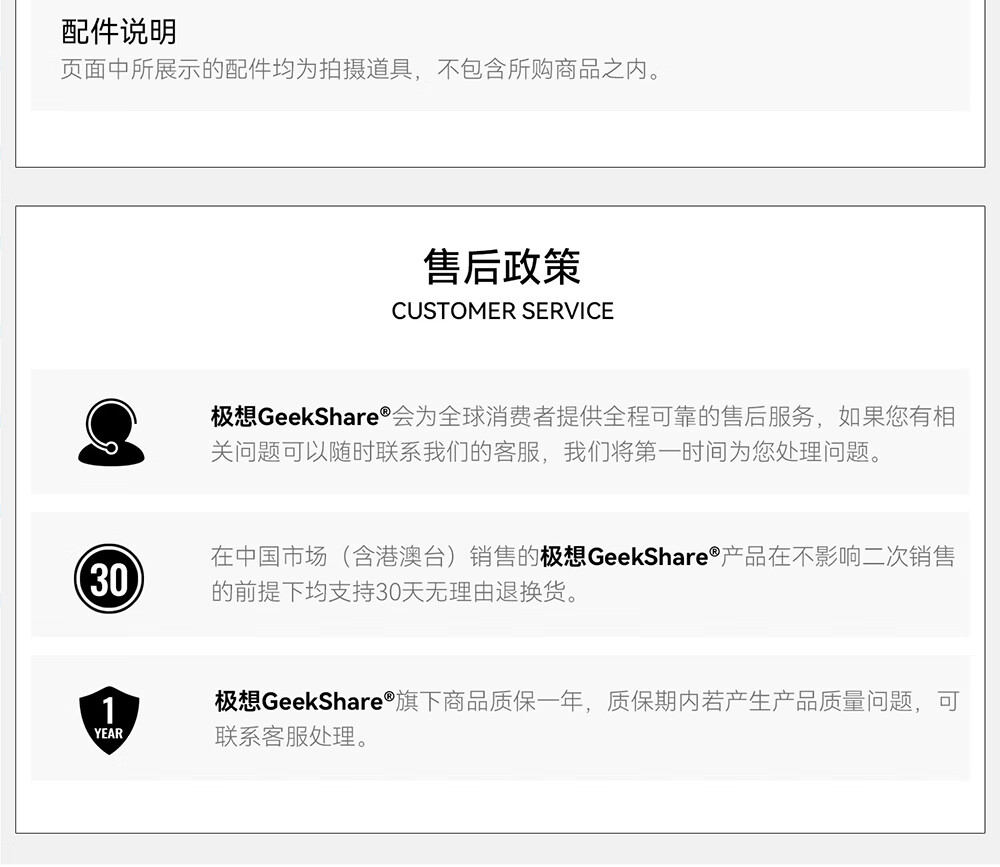The image size is (1000, 867).
Task: Click the customer service headset icon
Action: pyautogui.click(x=111, y=432)
